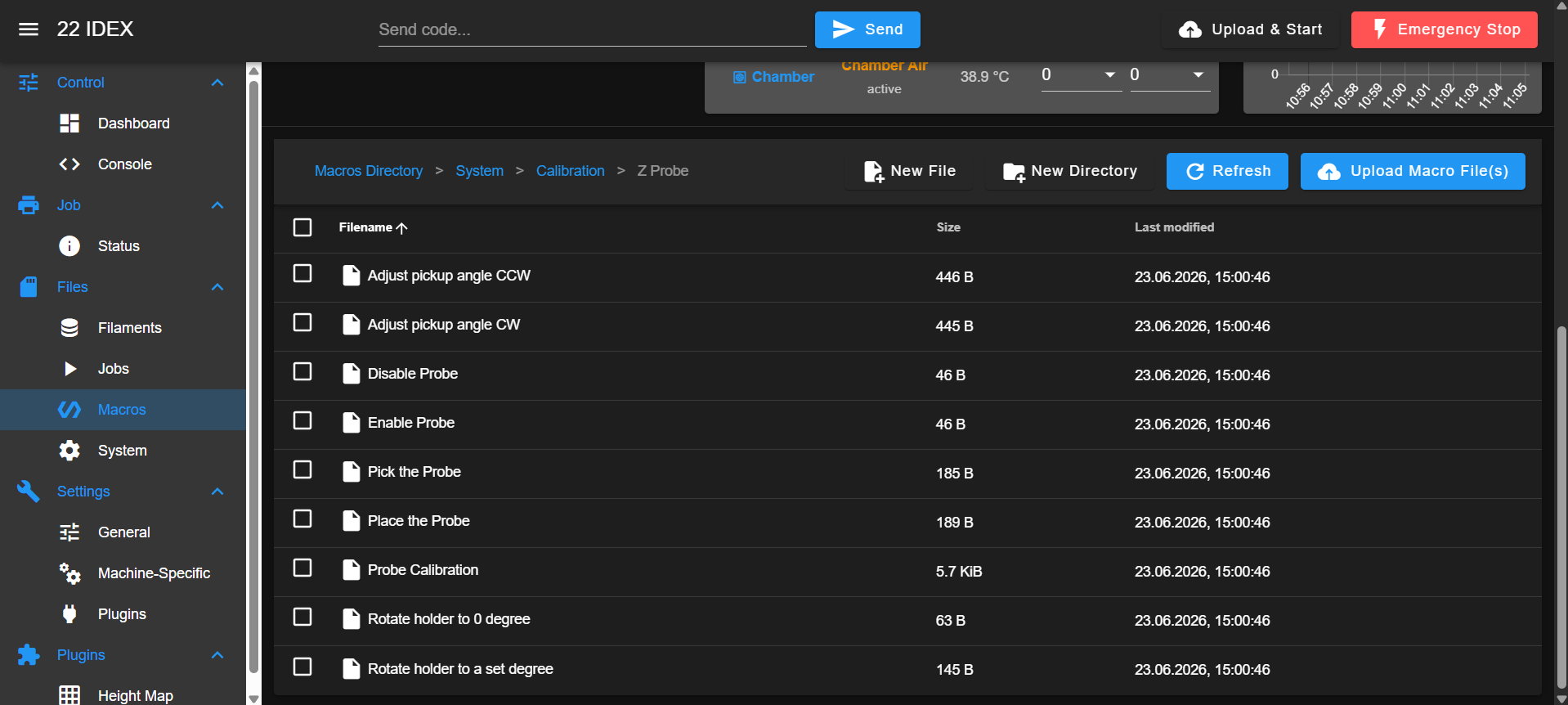This screenshot has width=1568, height=705.
Task: Click the sidebar vertical scrollbar
Action: coord(254,376)
